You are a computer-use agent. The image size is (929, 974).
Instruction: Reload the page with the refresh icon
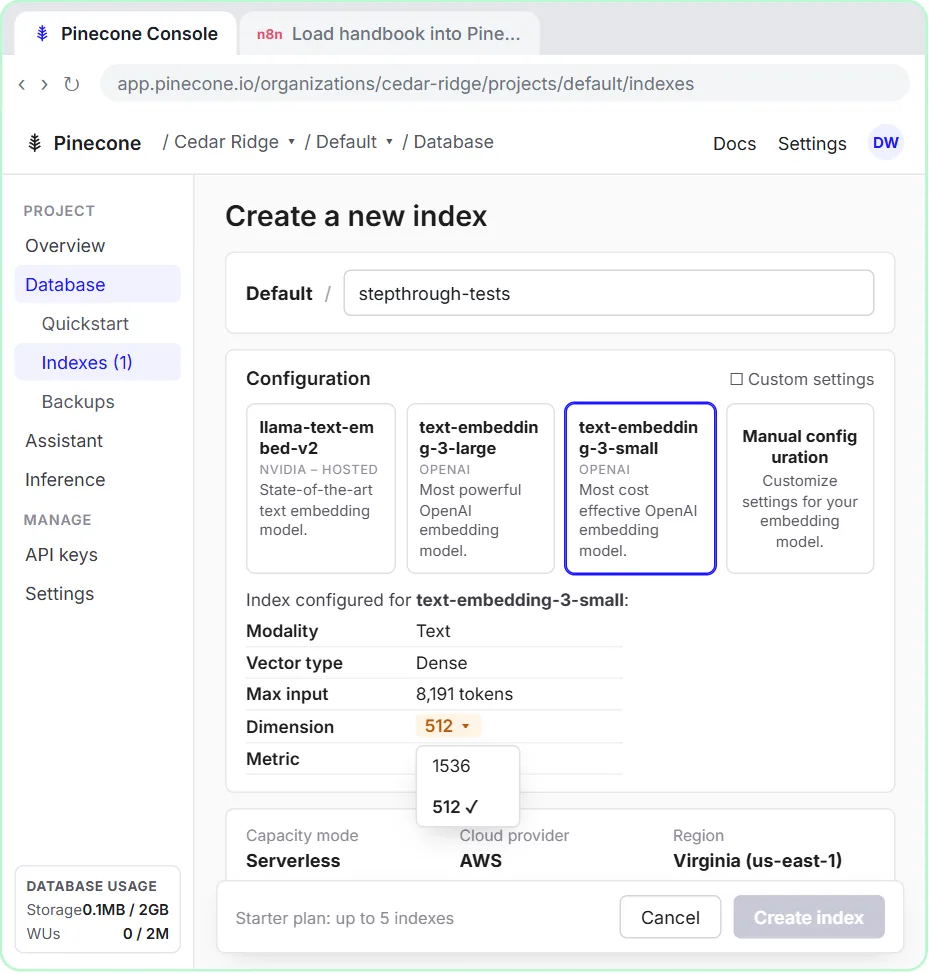(71, 84)
